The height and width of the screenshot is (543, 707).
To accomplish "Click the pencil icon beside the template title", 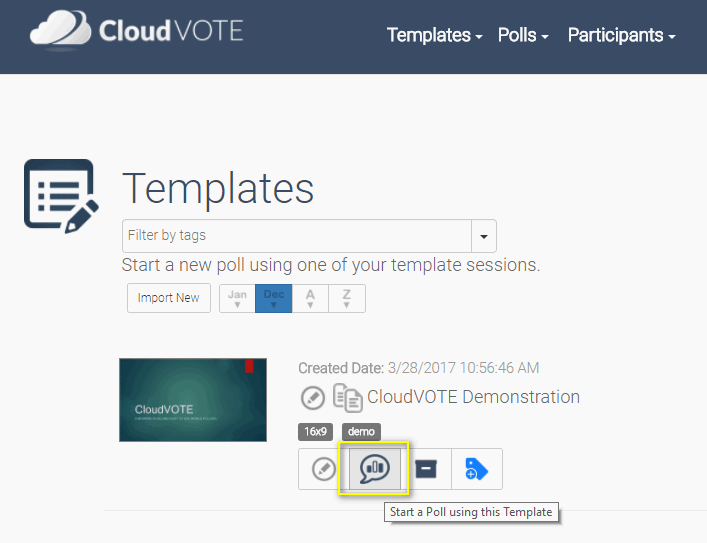I will (313, 398).
